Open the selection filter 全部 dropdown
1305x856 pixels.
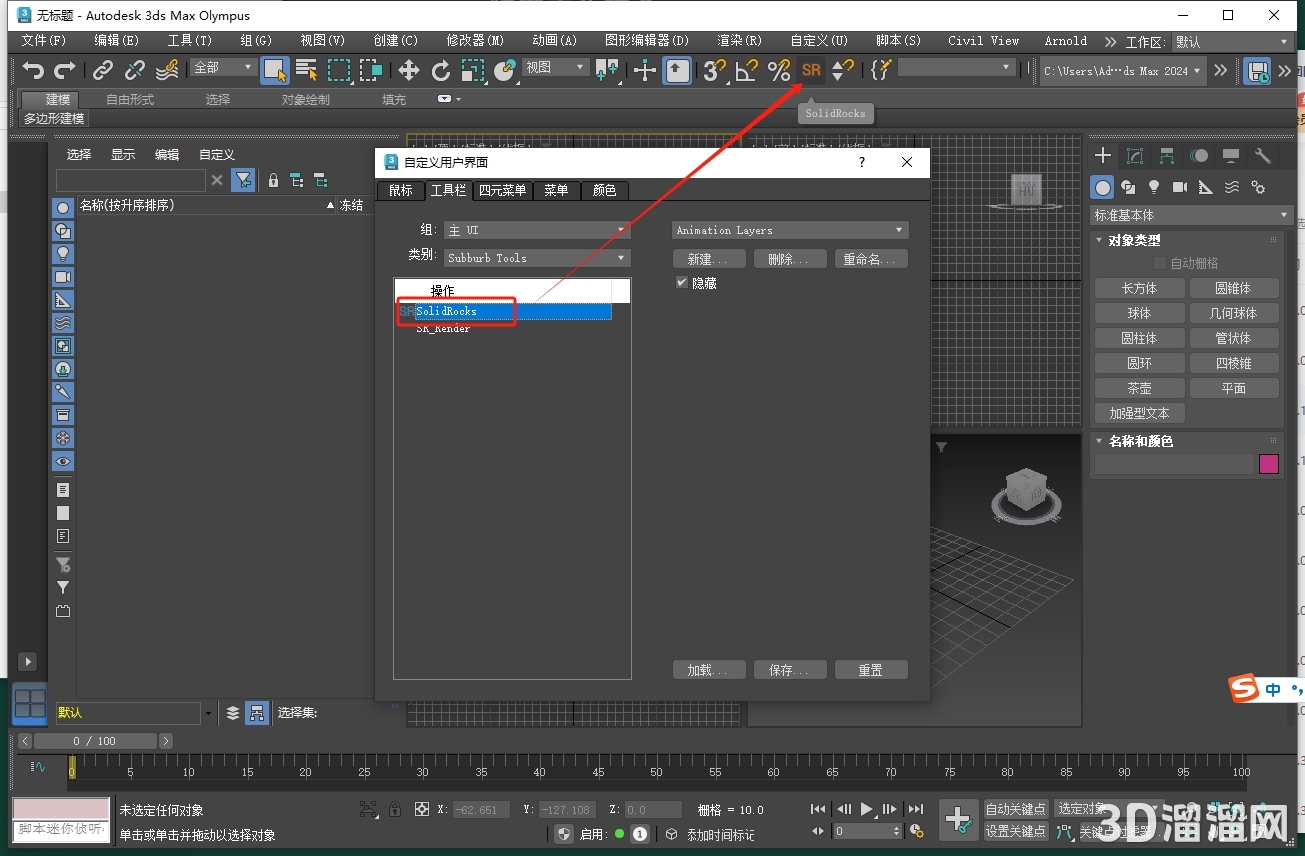pyautogui.click(x=223, y=67)
